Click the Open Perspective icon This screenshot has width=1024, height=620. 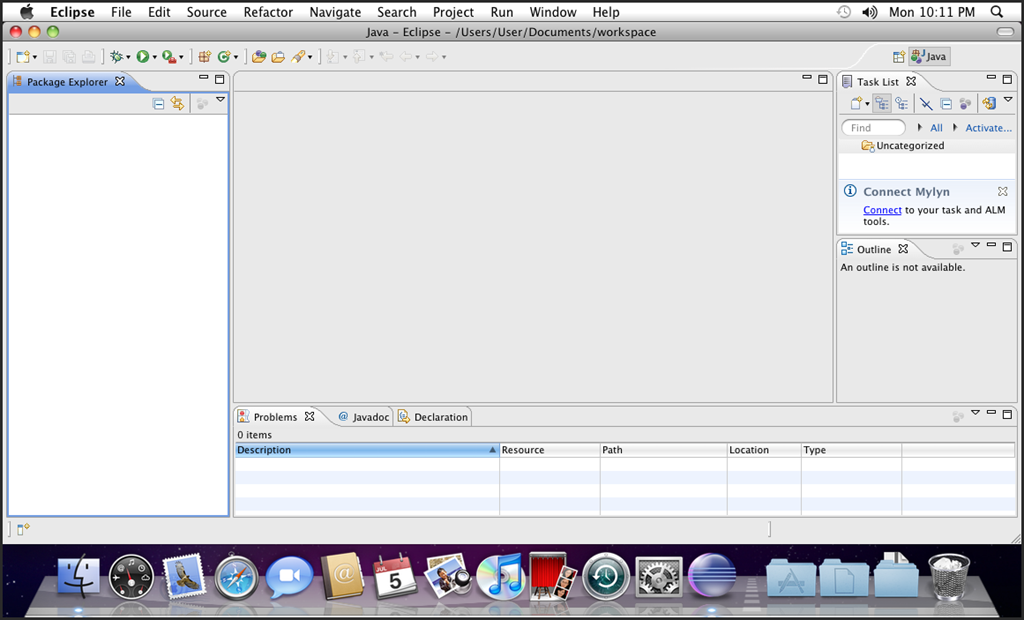(899, 57)
